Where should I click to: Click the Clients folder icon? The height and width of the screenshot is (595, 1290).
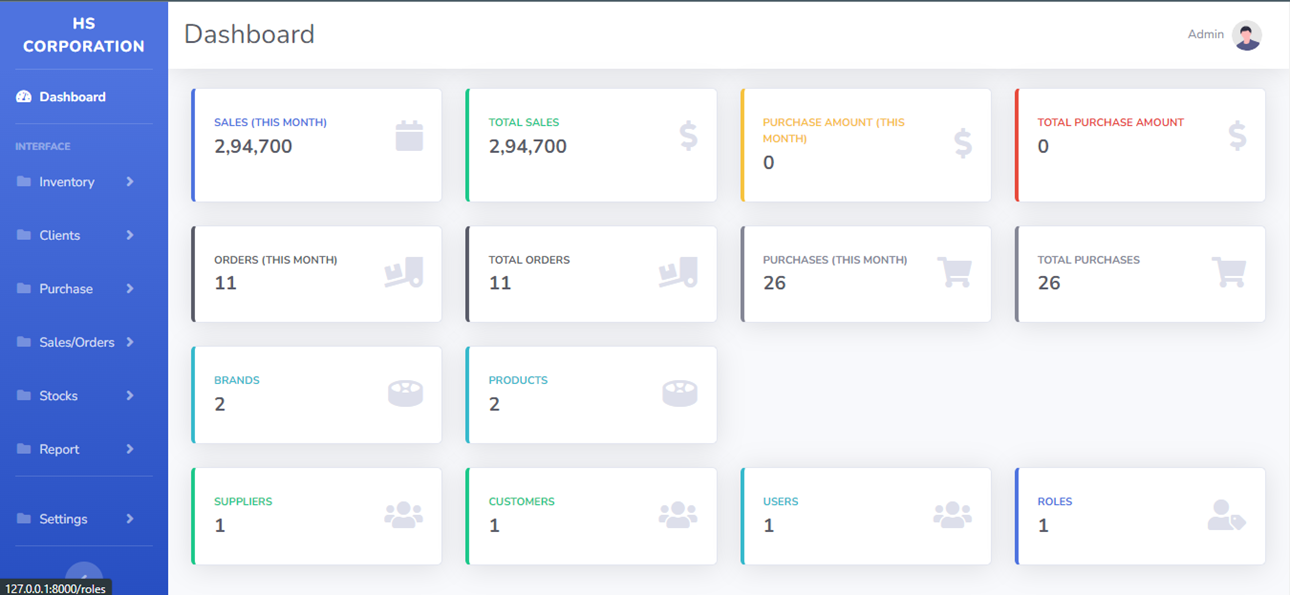24,235
